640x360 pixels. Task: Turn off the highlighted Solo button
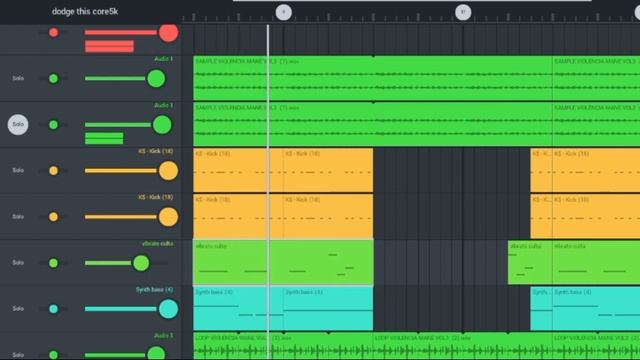18,124
